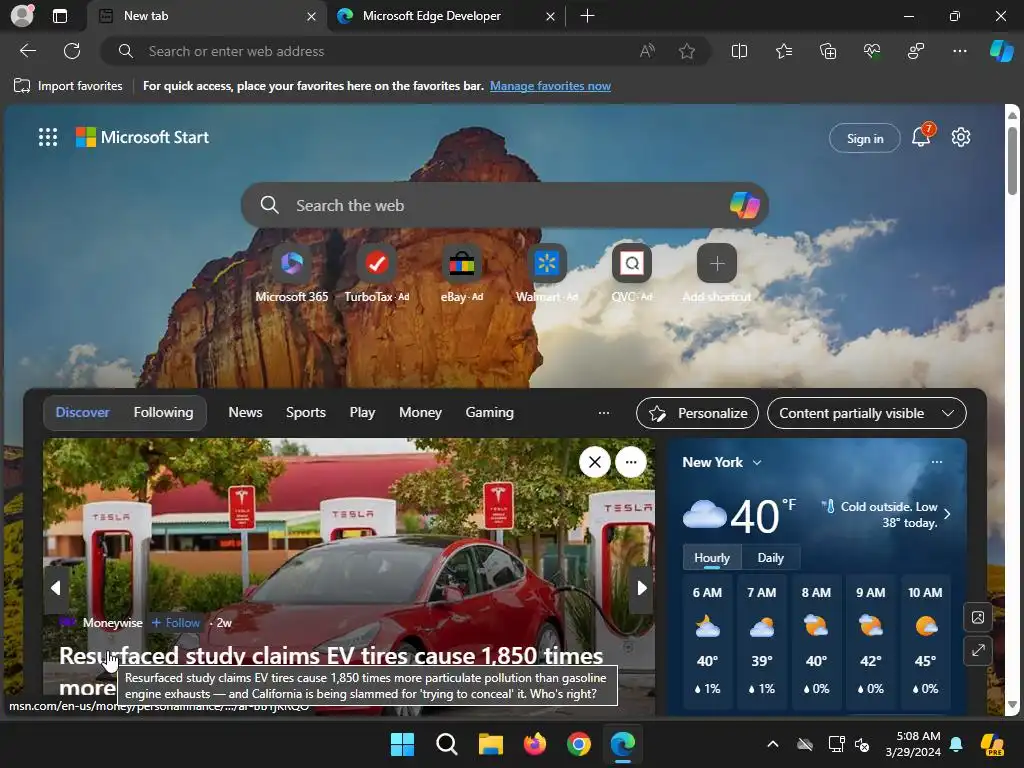Open the Money category tab
Image resolution: width=1024 pixels, height=768 pixels.
tap(421, 413)
